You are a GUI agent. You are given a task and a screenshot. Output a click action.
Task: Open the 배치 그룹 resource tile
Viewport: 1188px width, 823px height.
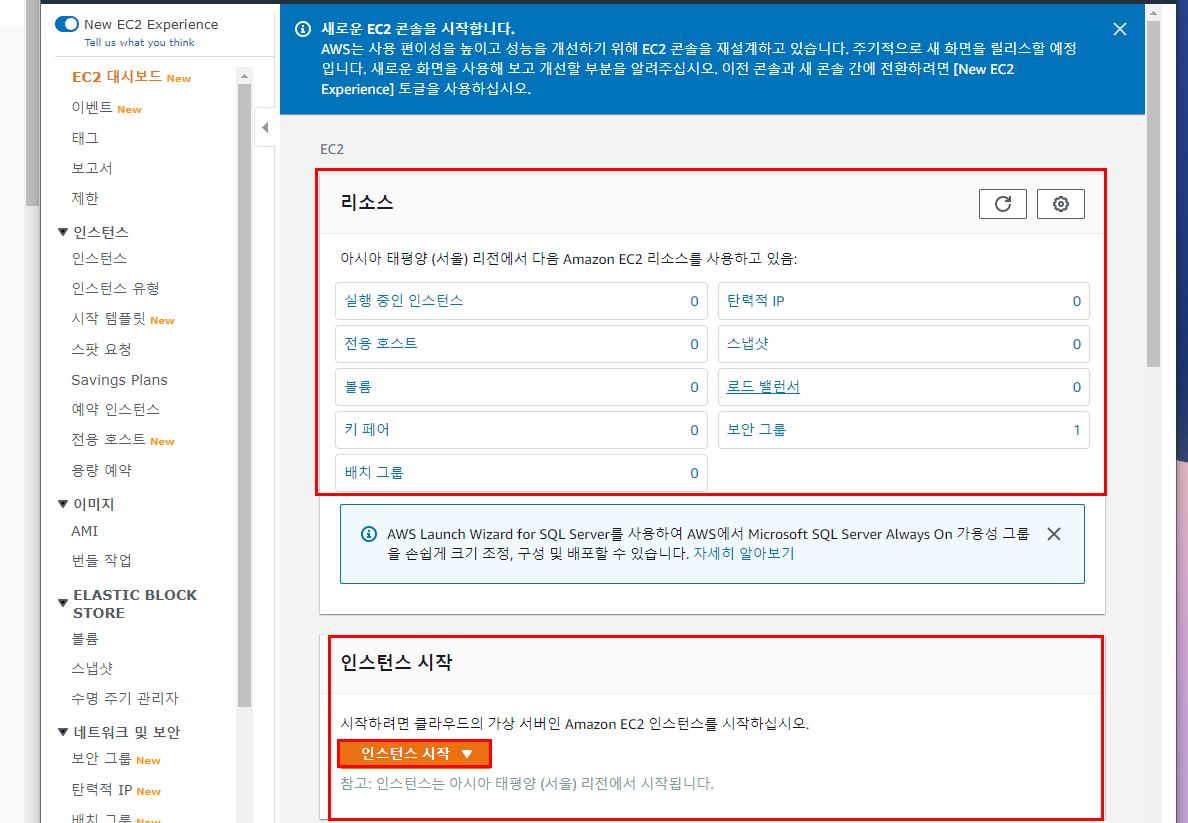pos(521,473)
